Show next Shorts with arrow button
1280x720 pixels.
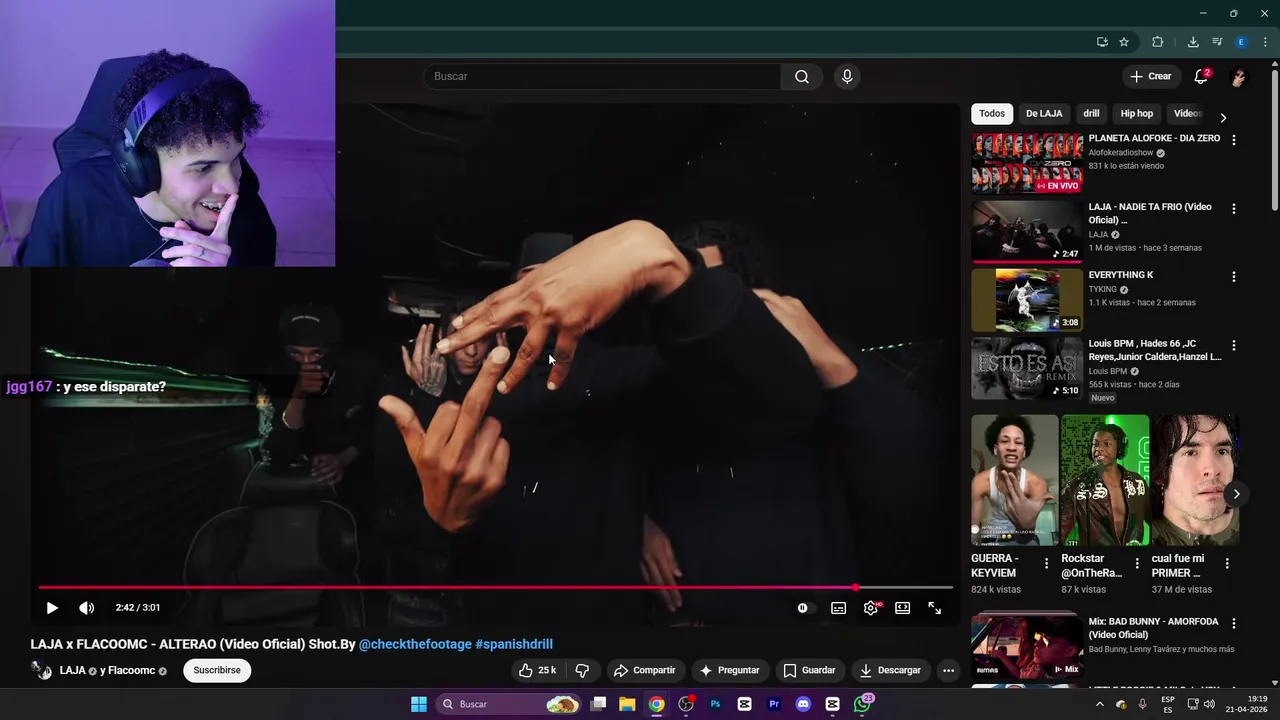1236,494
